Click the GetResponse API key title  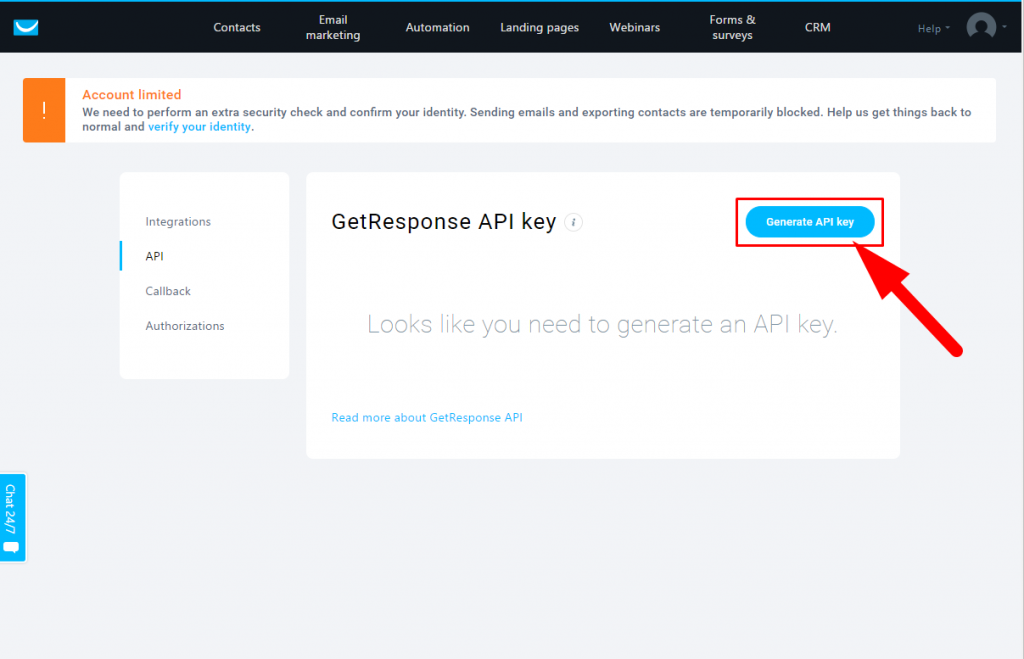444,222
